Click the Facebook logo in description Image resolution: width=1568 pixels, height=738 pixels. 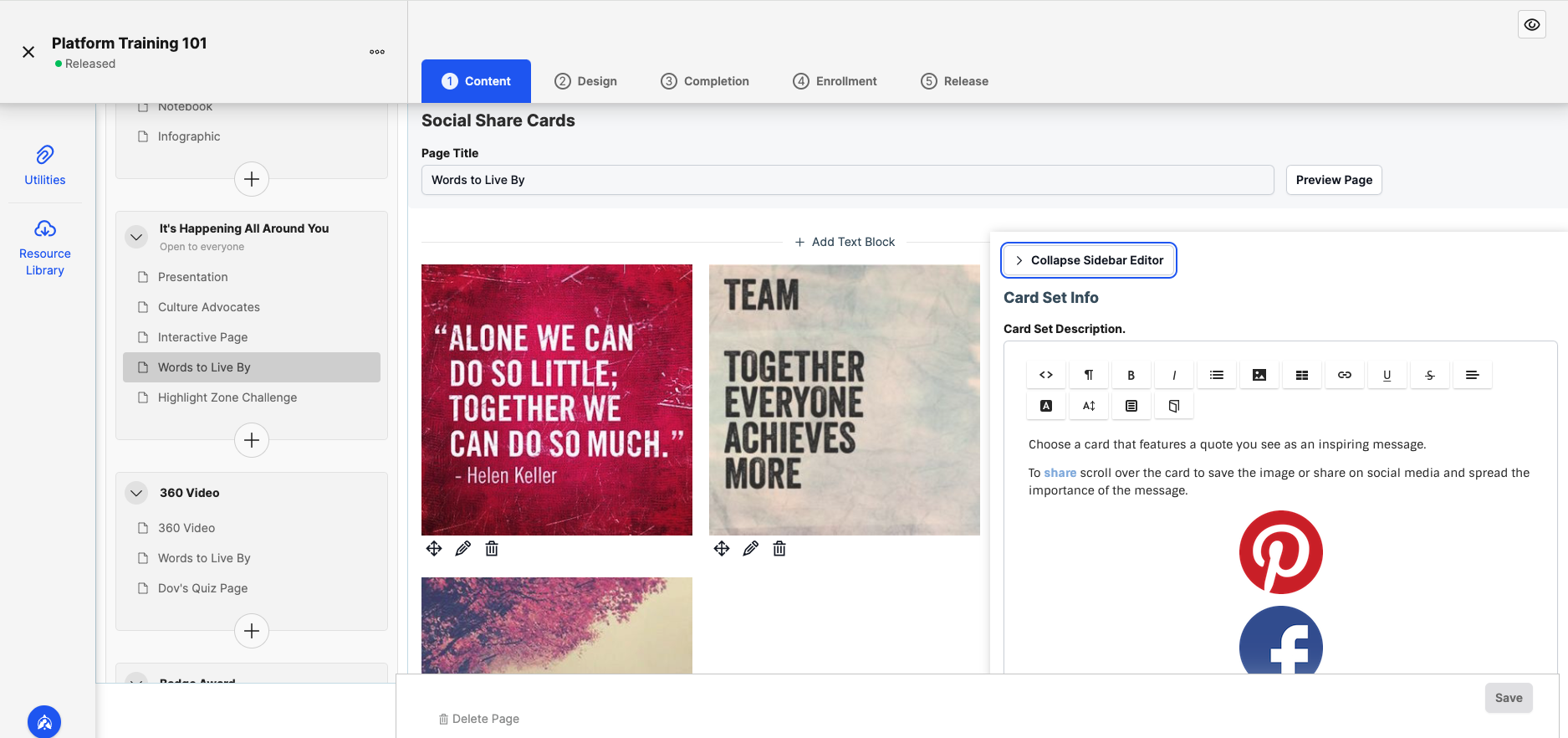pyautogui.click(x=1280, y=640)
